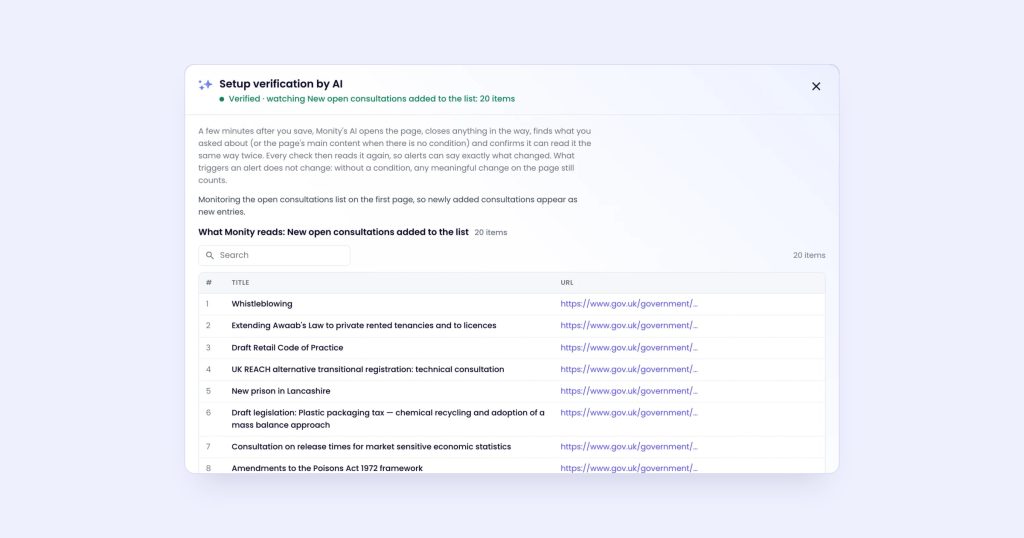Open the URL for New prison in Lancashire
This screenshot has width=1024, height=538.
click(628, 390)
